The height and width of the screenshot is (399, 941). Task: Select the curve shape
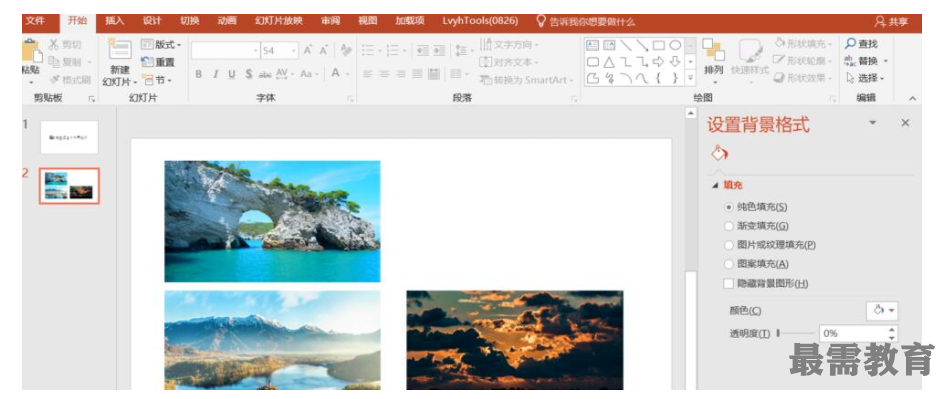click(x=642, y=78)
